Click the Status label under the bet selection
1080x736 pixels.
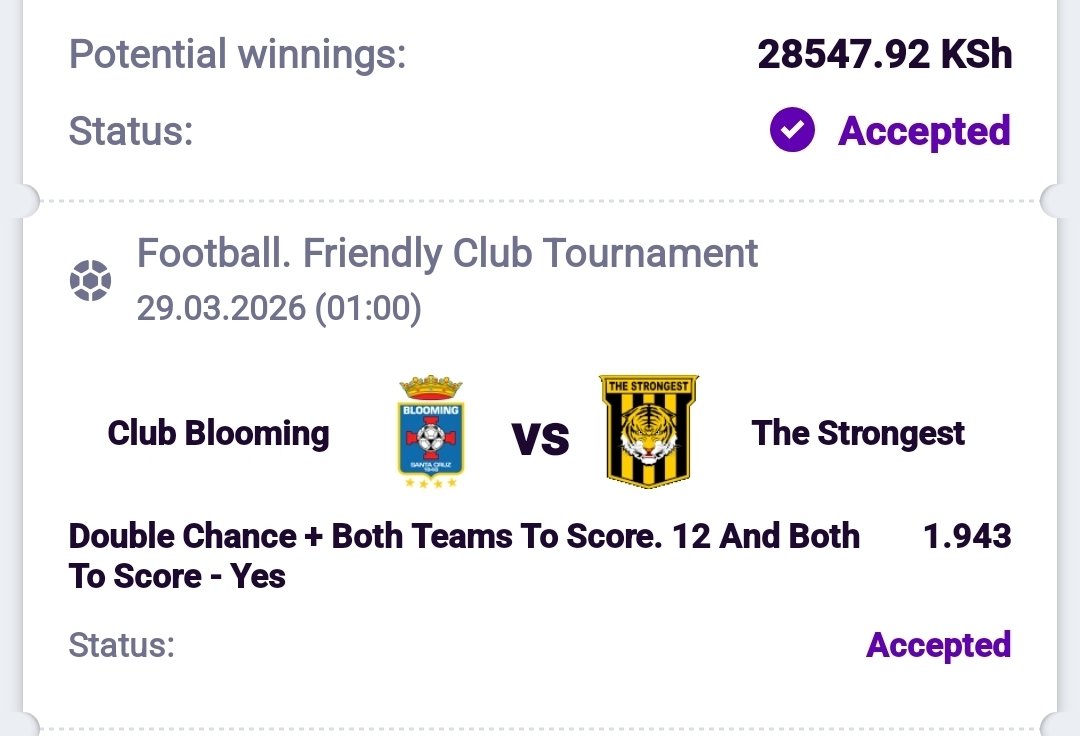coord(121,645)
